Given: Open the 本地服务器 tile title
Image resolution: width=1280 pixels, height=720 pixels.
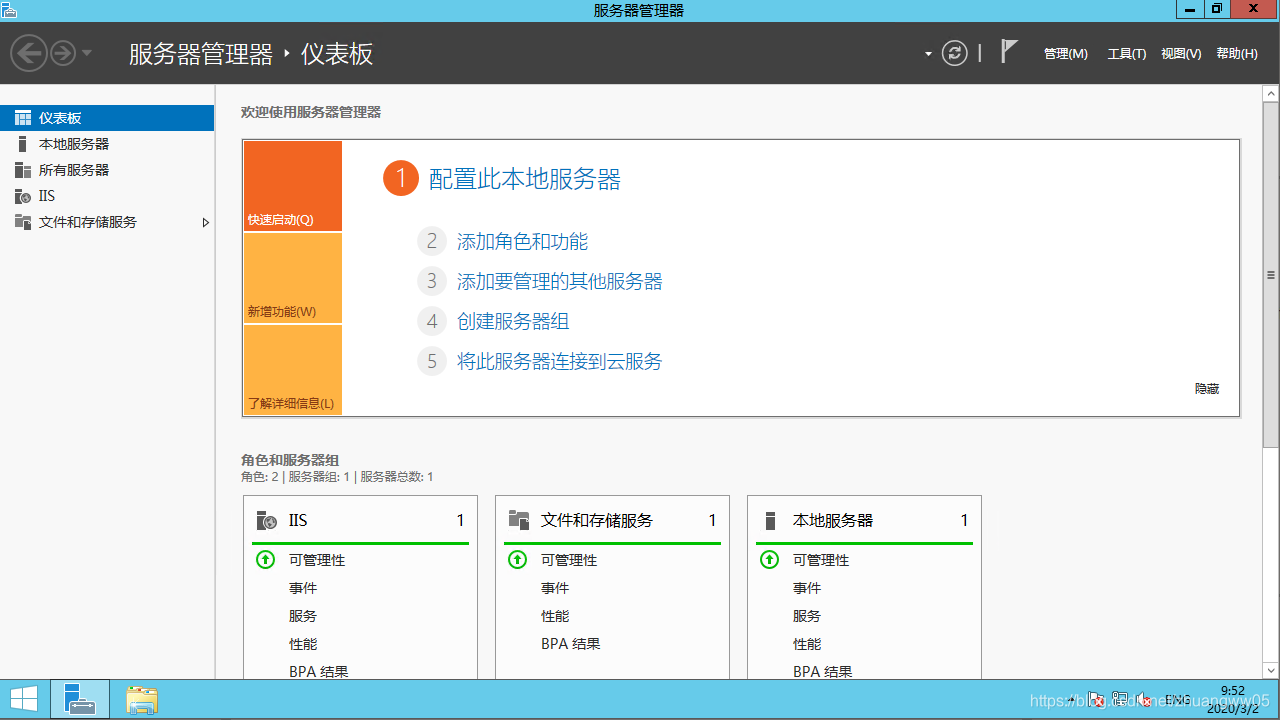Looking at the screenshot, I should click(833, 520).
